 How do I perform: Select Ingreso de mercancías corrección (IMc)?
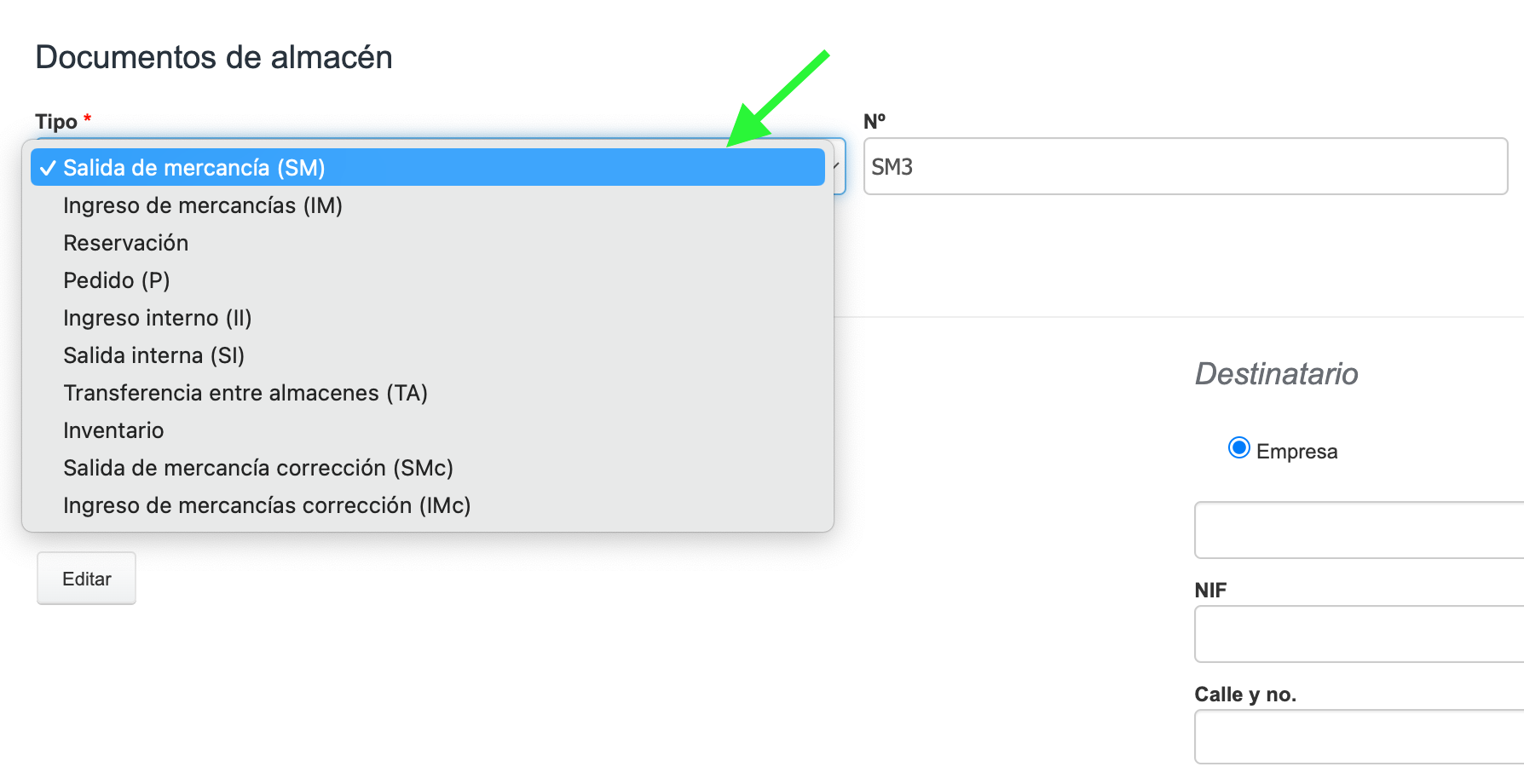click(x=267, y=505)
